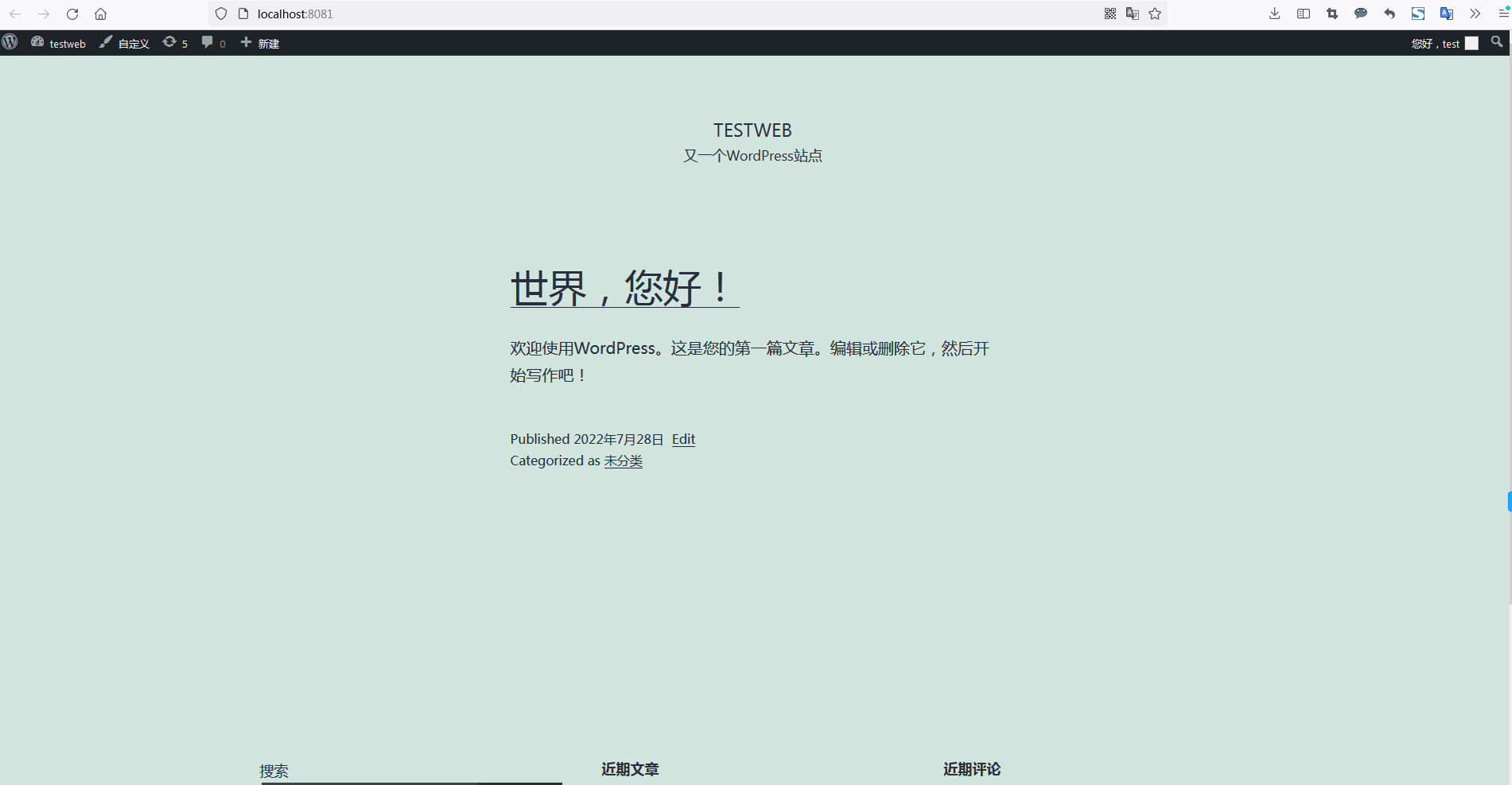Viewport: 1512px width, 785px height.
Task: Reload the current page
Action: (72, 14)
